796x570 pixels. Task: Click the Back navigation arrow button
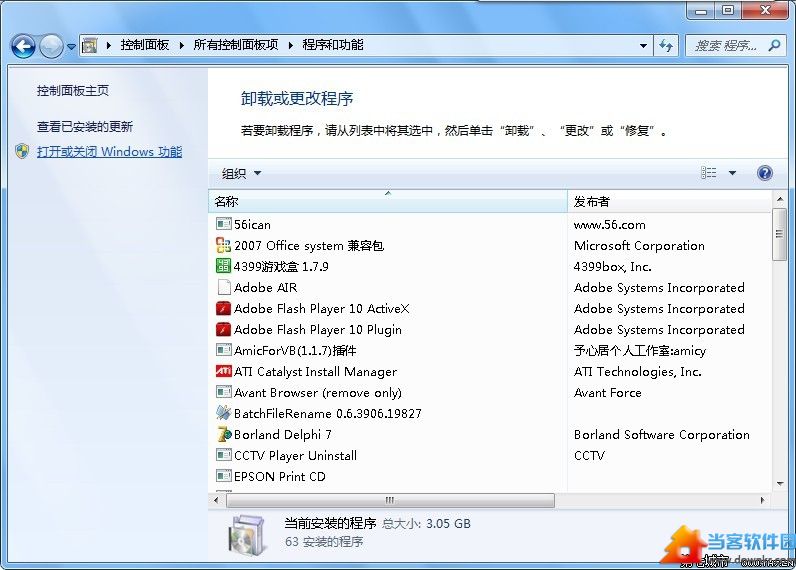23,47
